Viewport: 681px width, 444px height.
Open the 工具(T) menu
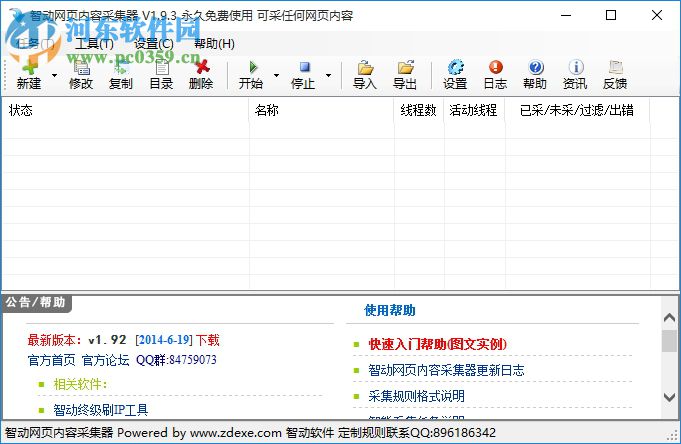pyautogui.click(x=94, y=44)
